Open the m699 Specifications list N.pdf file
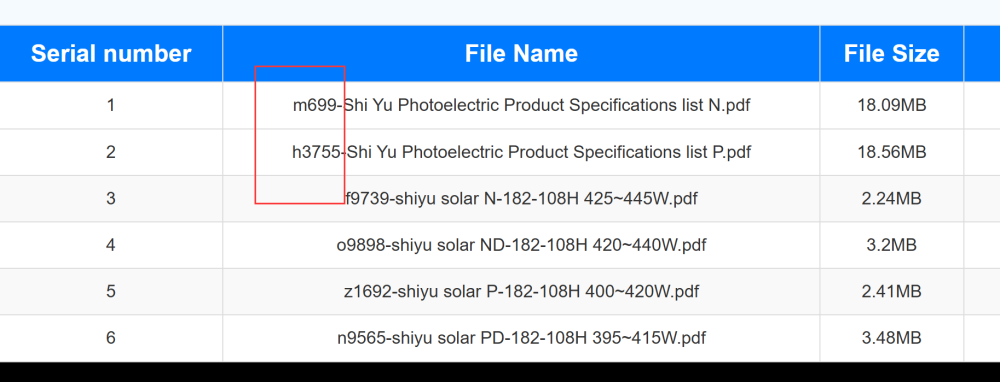The height and width of the screenshot is (382, 1000). (521, 105)
